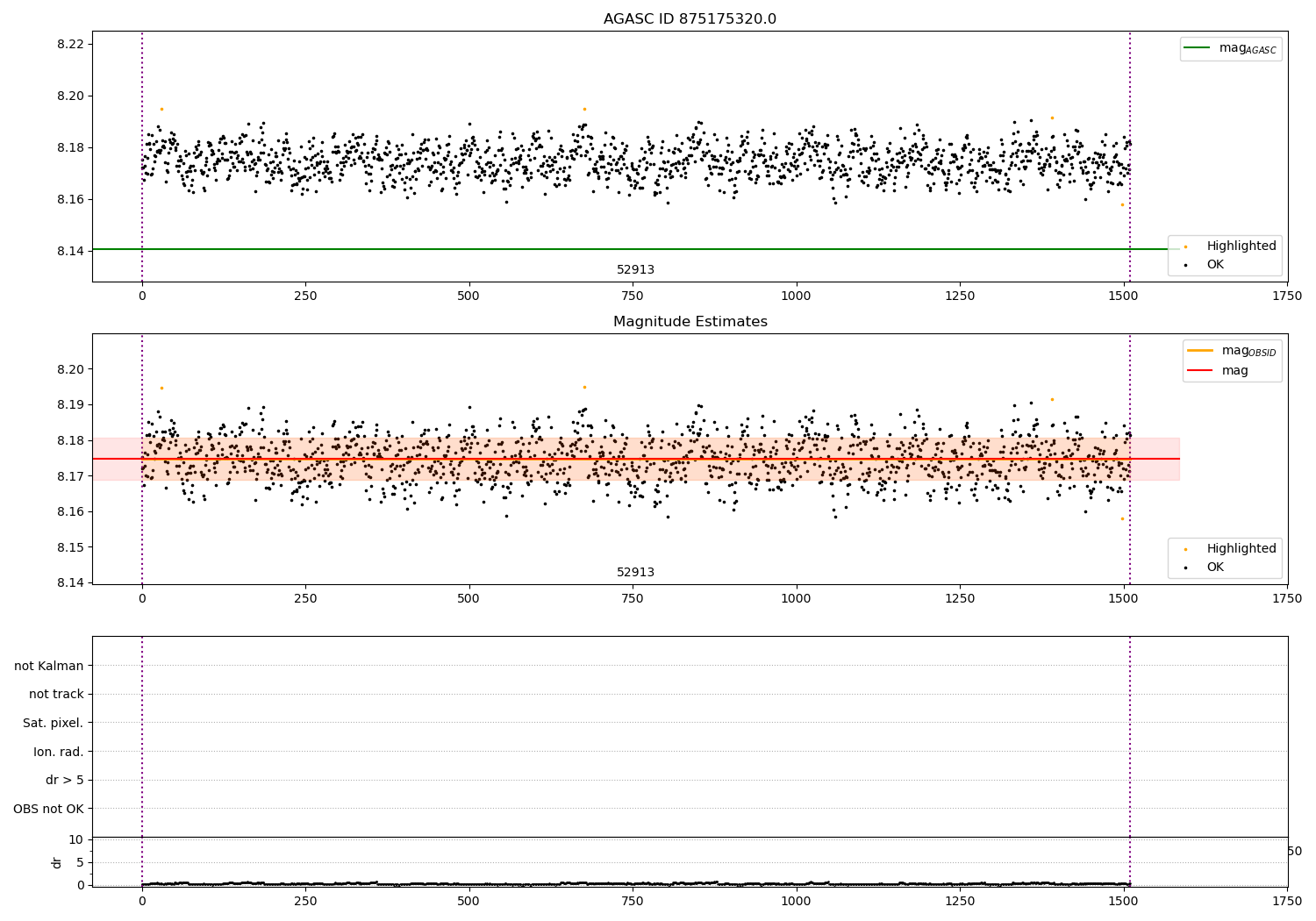The image size is (1316, 921).
Task: Click the red 'mag' legend entry
Action: click(1218, 371)
